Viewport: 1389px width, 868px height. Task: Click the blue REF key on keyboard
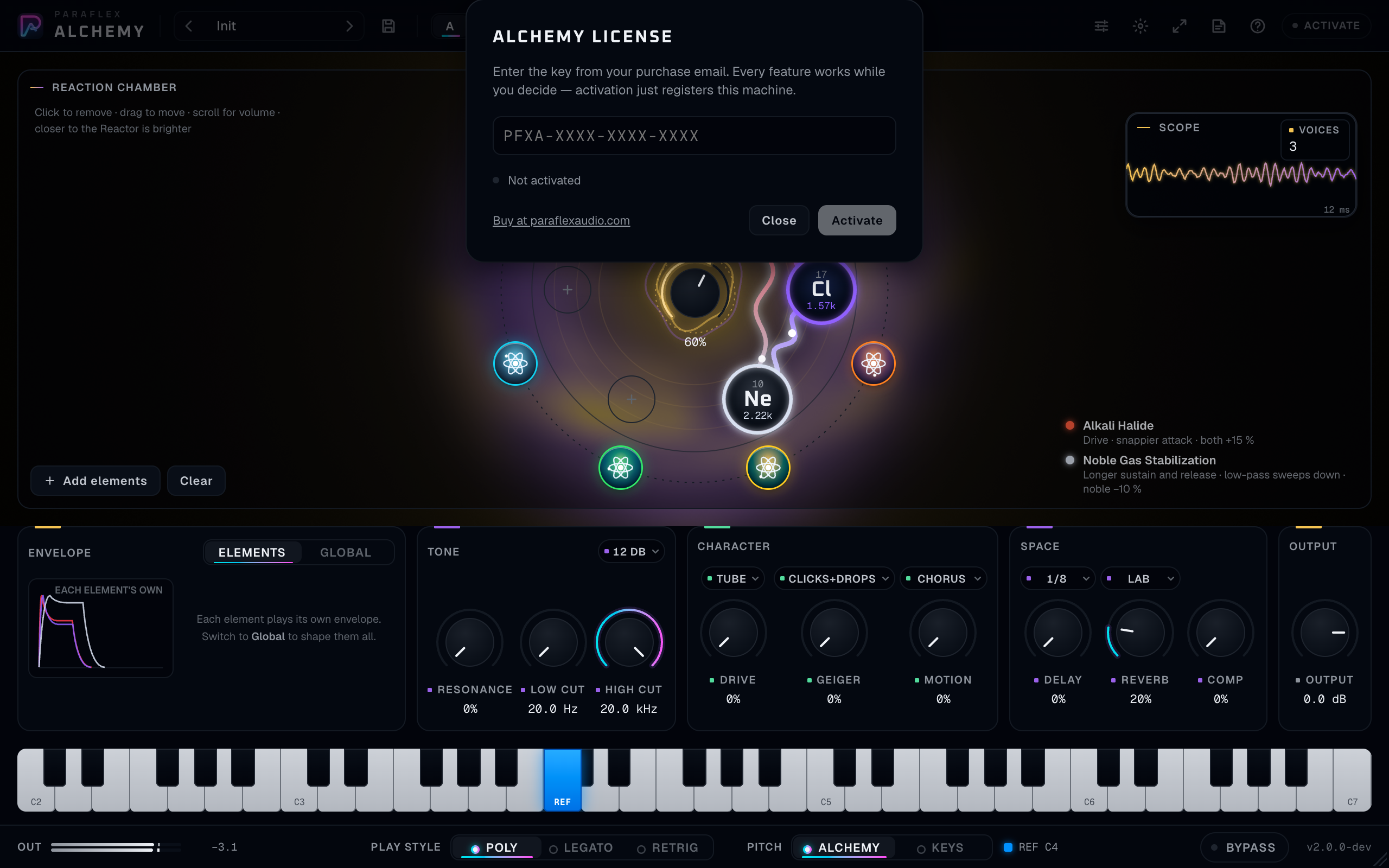pyautogui.click(x=563, y=780)
